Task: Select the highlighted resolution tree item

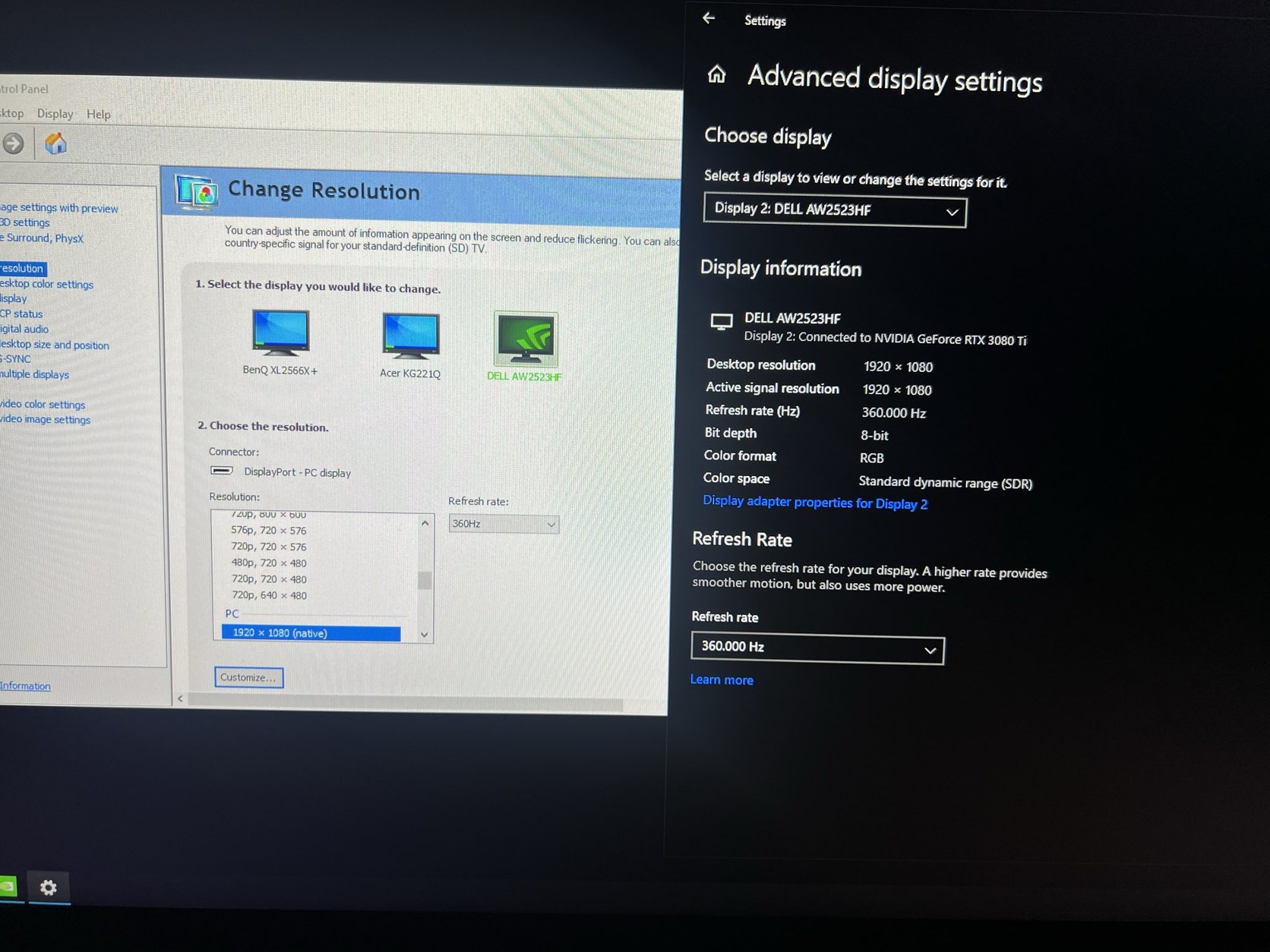Action: point(24,269)
